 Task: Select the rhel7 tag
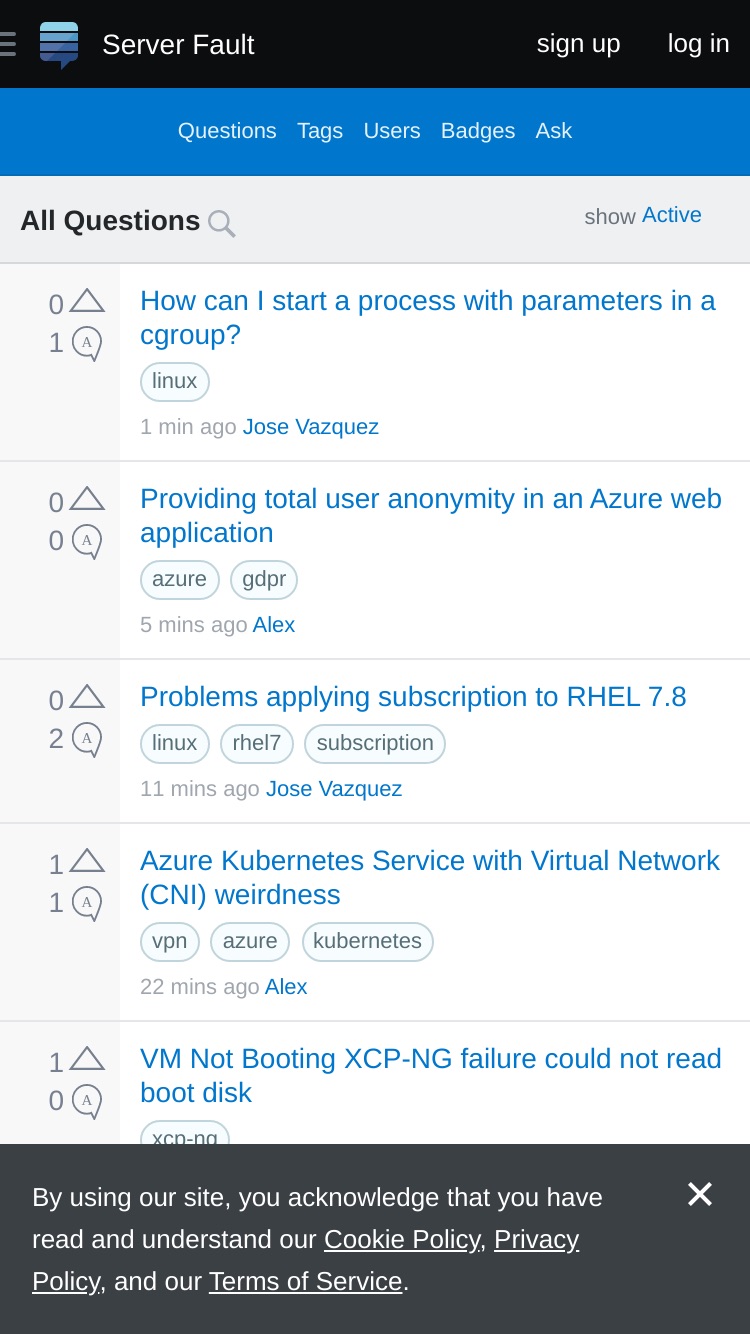(x=257, y=744)
